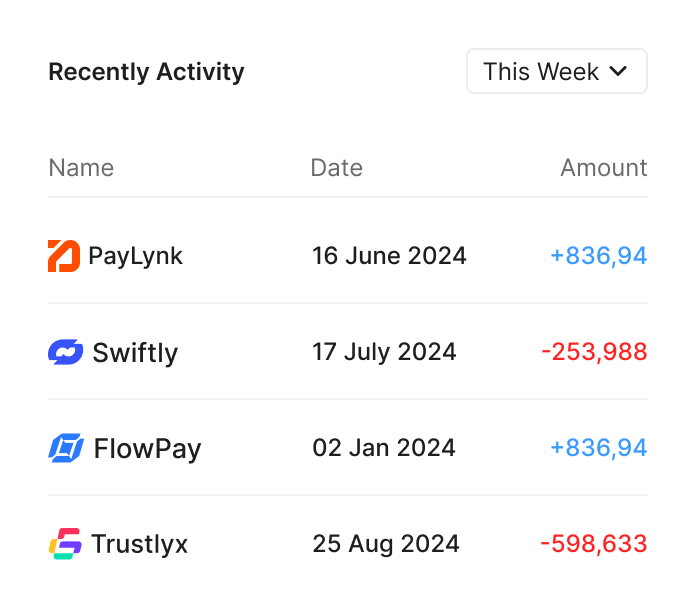This screenshot has width=696, height=608.
Task: Select the Swiftly name label
Action: click(x=135, y=353)
